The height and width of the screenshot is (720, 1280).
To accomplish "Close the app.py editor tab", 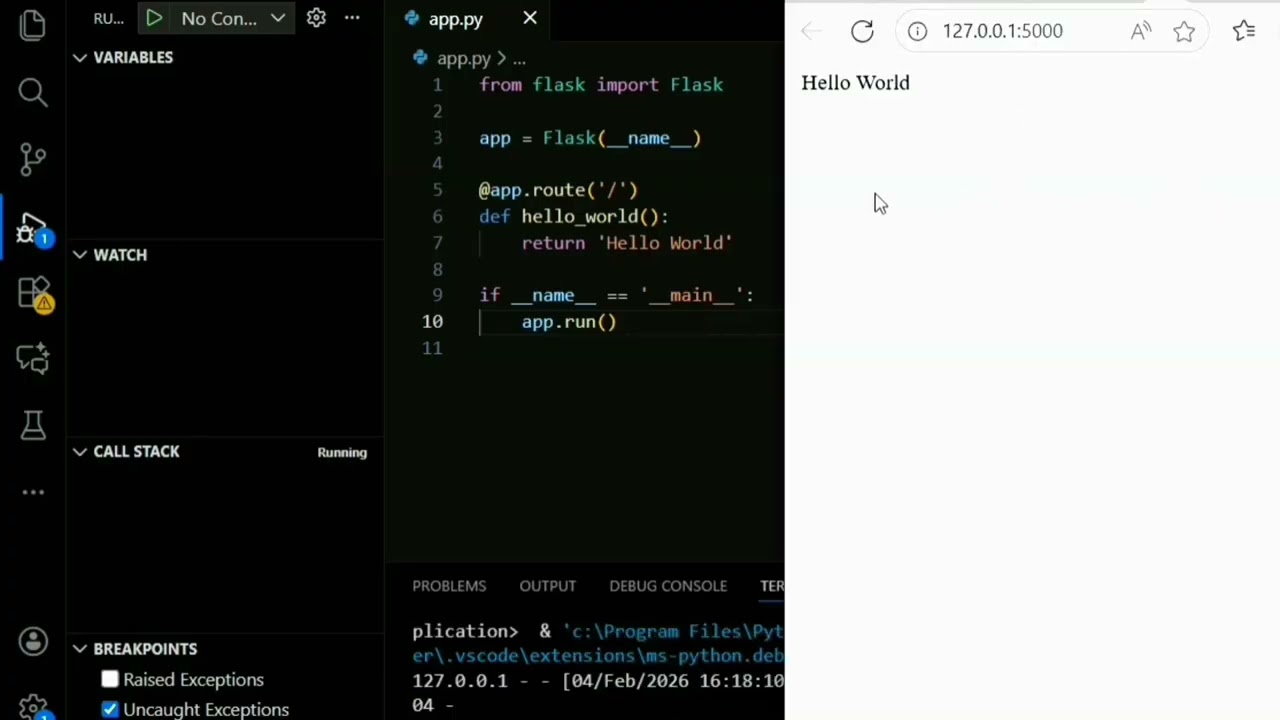I will coord(530,18).
